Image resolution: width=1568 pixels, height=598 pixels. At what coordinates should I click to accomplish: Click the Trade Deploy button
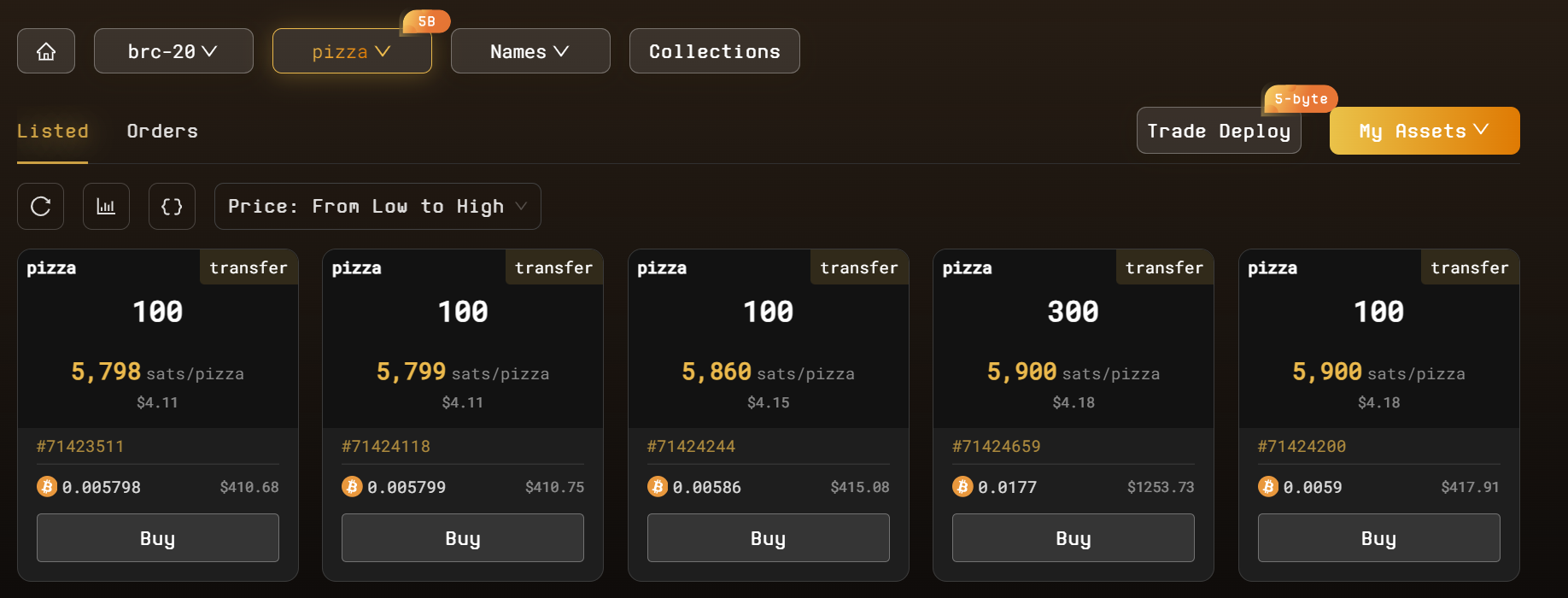click(x=1219, y=132)
